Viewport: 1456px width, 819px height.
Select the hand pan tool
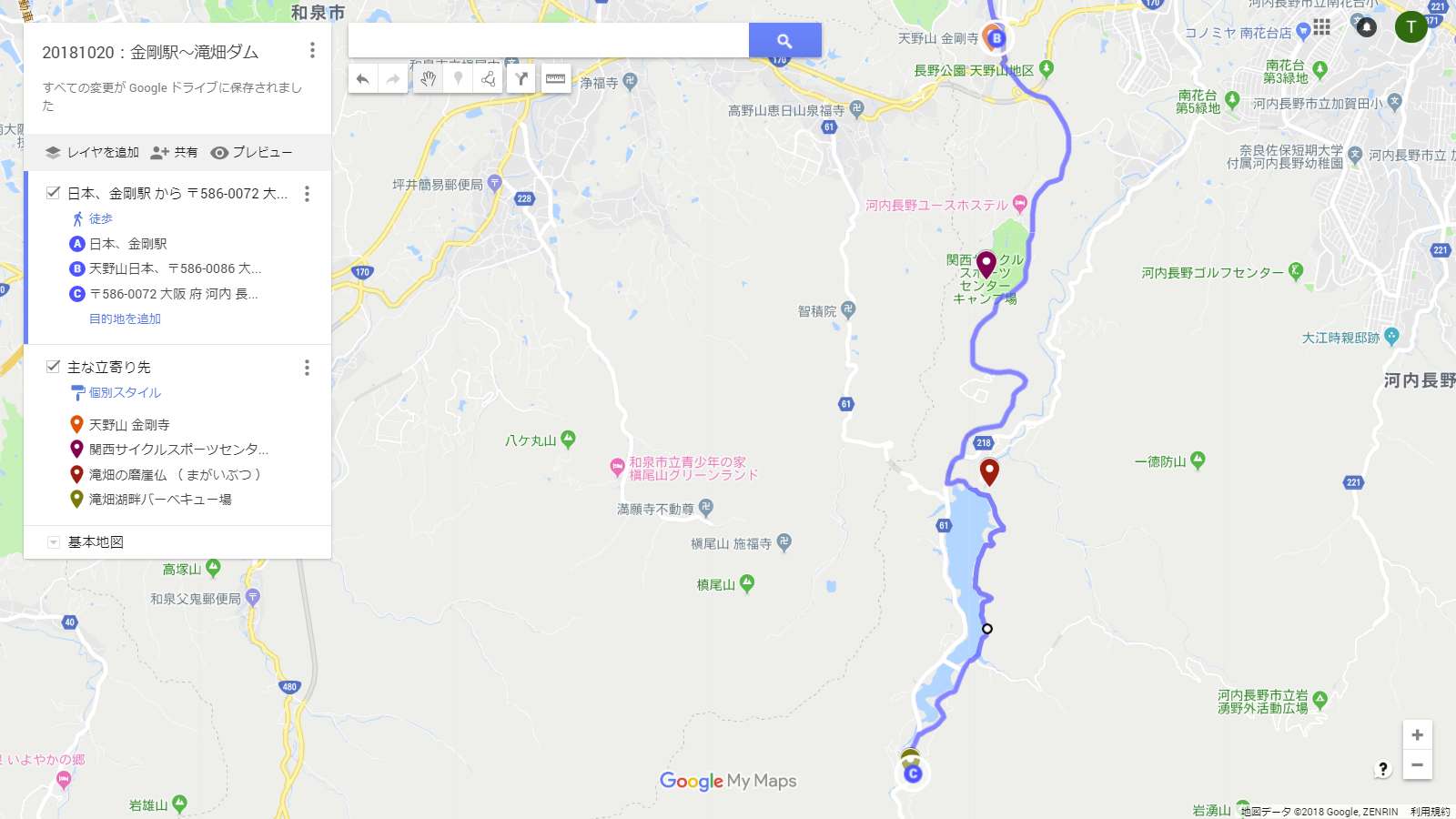pyautogui.click(x=428, y=79)
